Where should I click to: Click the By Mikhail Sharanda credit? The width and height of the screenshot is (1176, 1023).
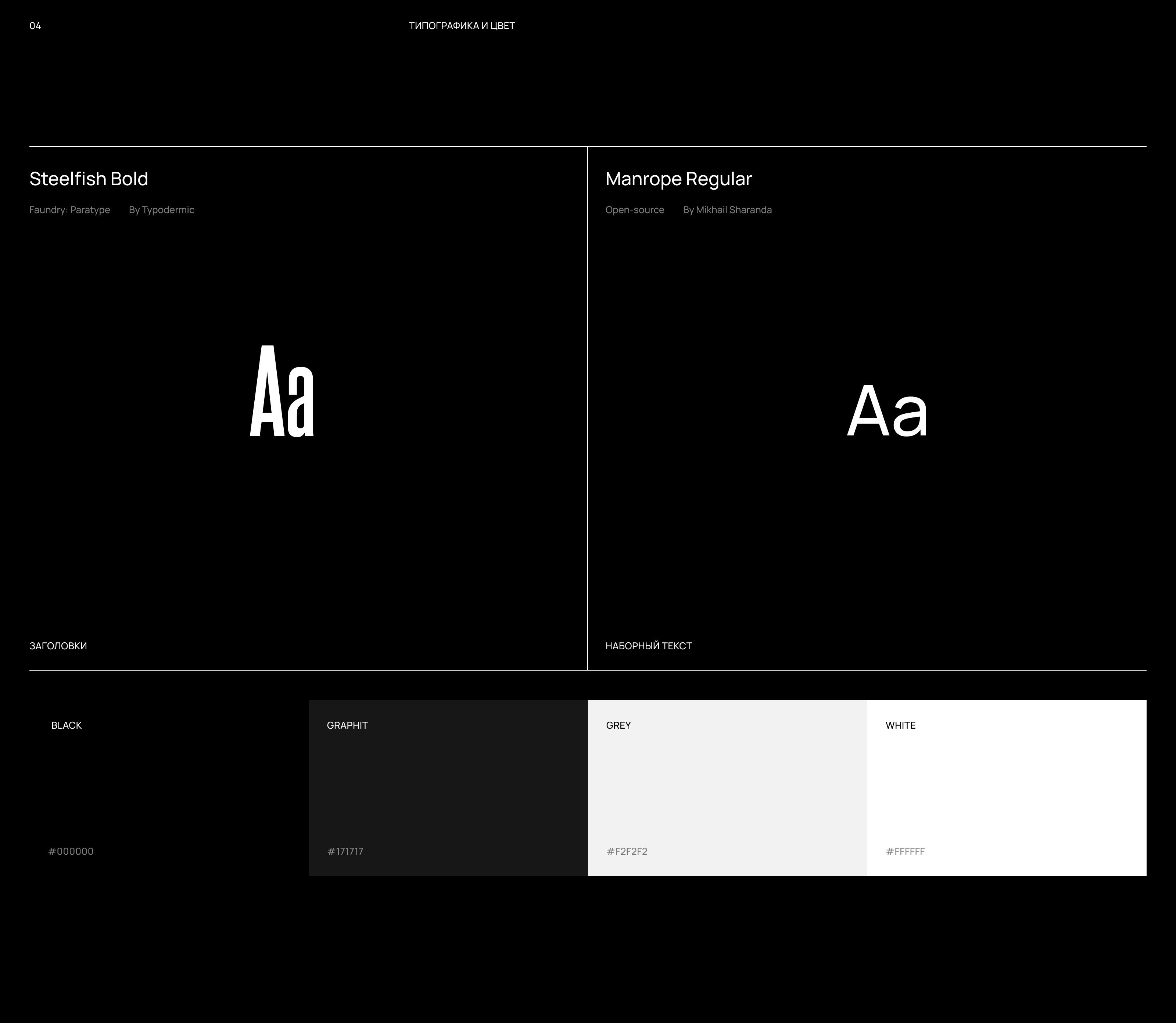727,209
